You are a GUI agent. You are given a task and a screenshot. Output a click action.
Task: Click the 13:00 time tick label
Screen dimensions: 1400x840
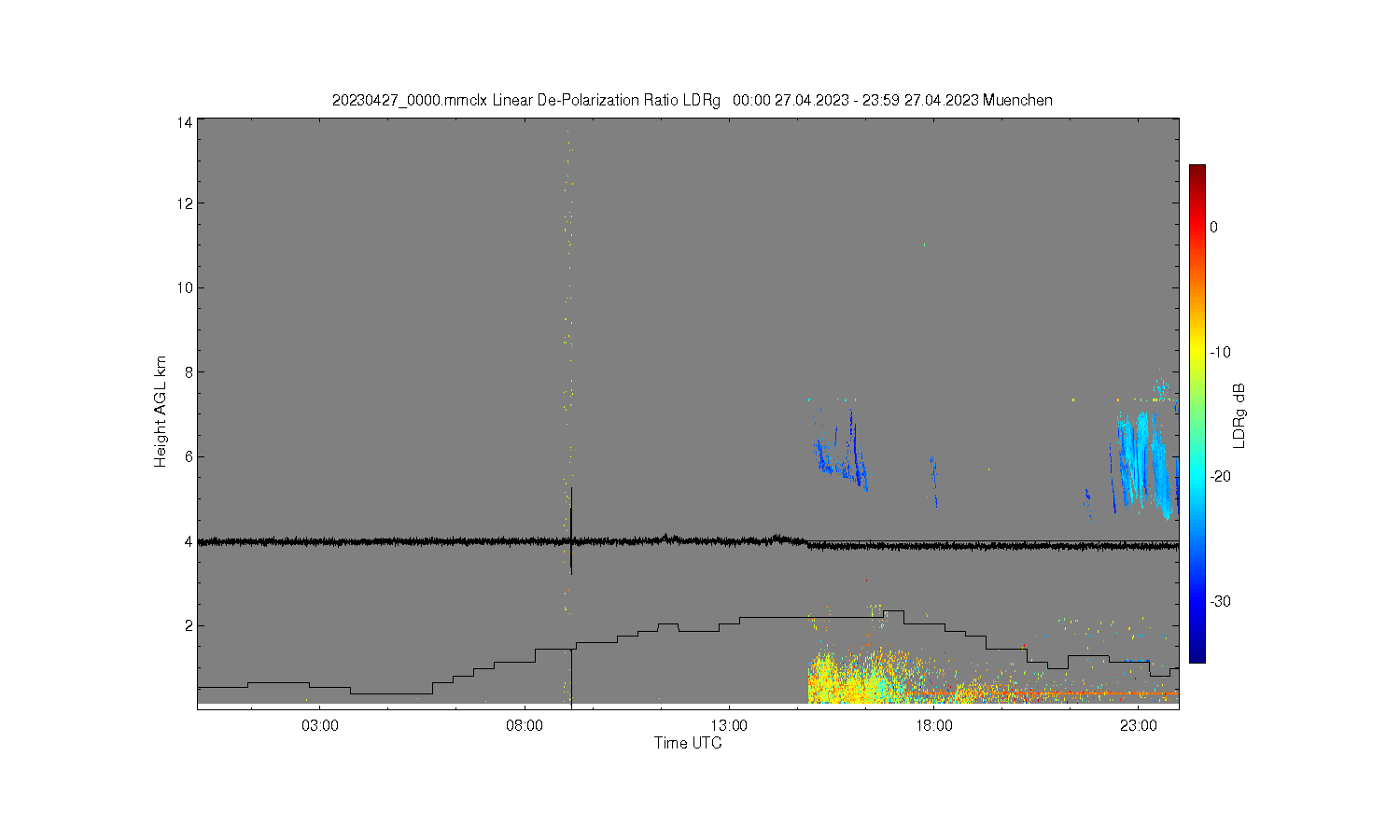point(729,725)
